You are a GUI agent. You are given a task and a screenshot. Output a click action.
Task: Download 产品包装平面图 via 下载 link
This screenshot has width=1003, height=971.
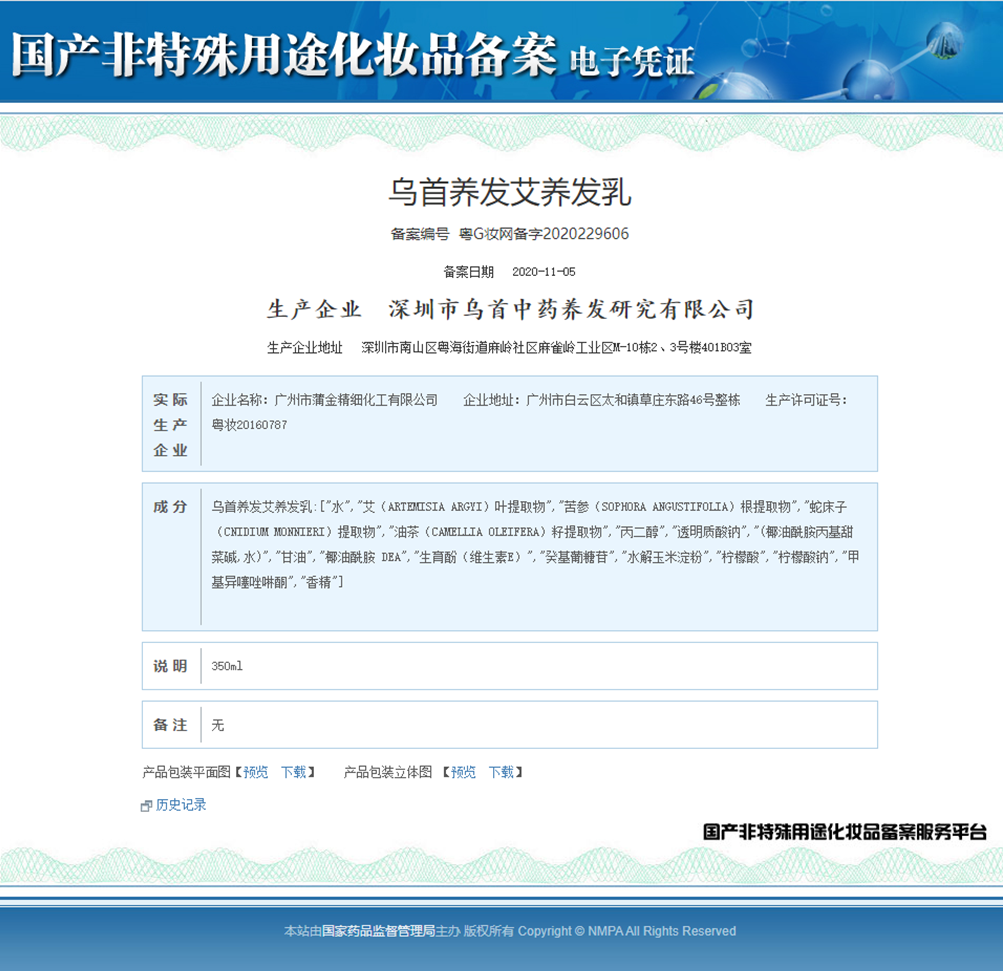coord(294,772)
